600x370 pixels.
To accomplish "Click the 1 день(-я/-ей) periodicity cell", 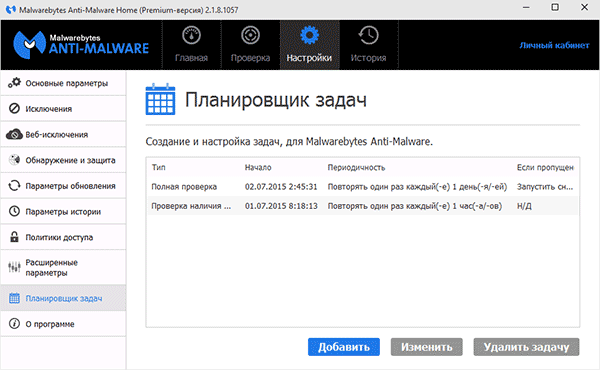I will (417, 187).
